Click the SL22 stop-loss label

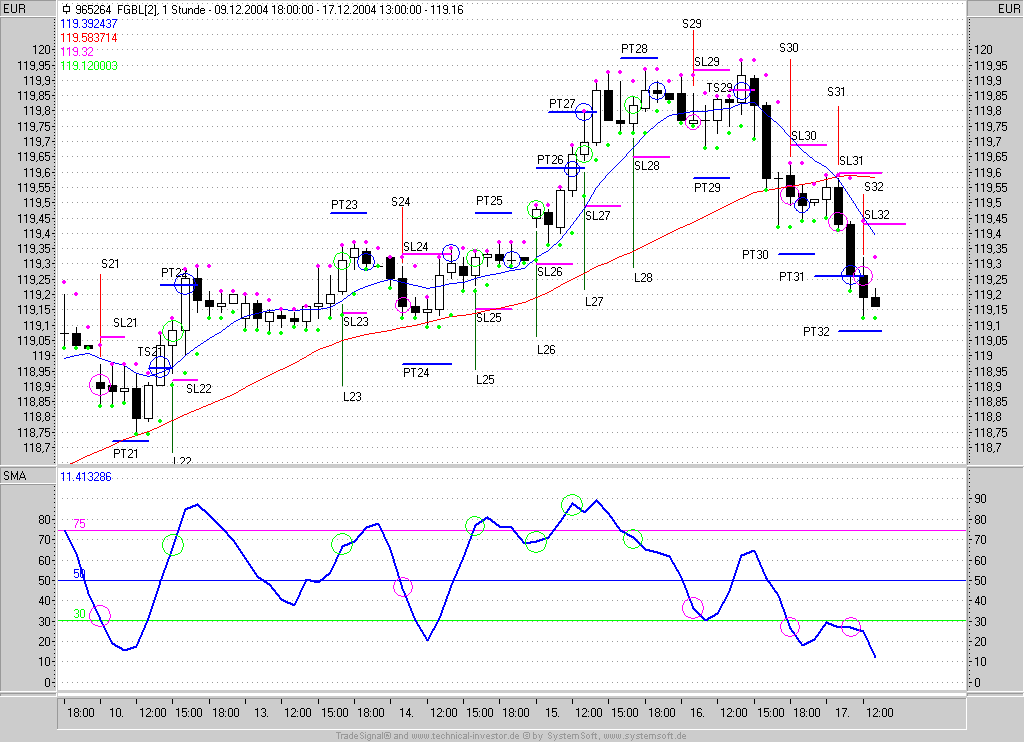[199, 389]
